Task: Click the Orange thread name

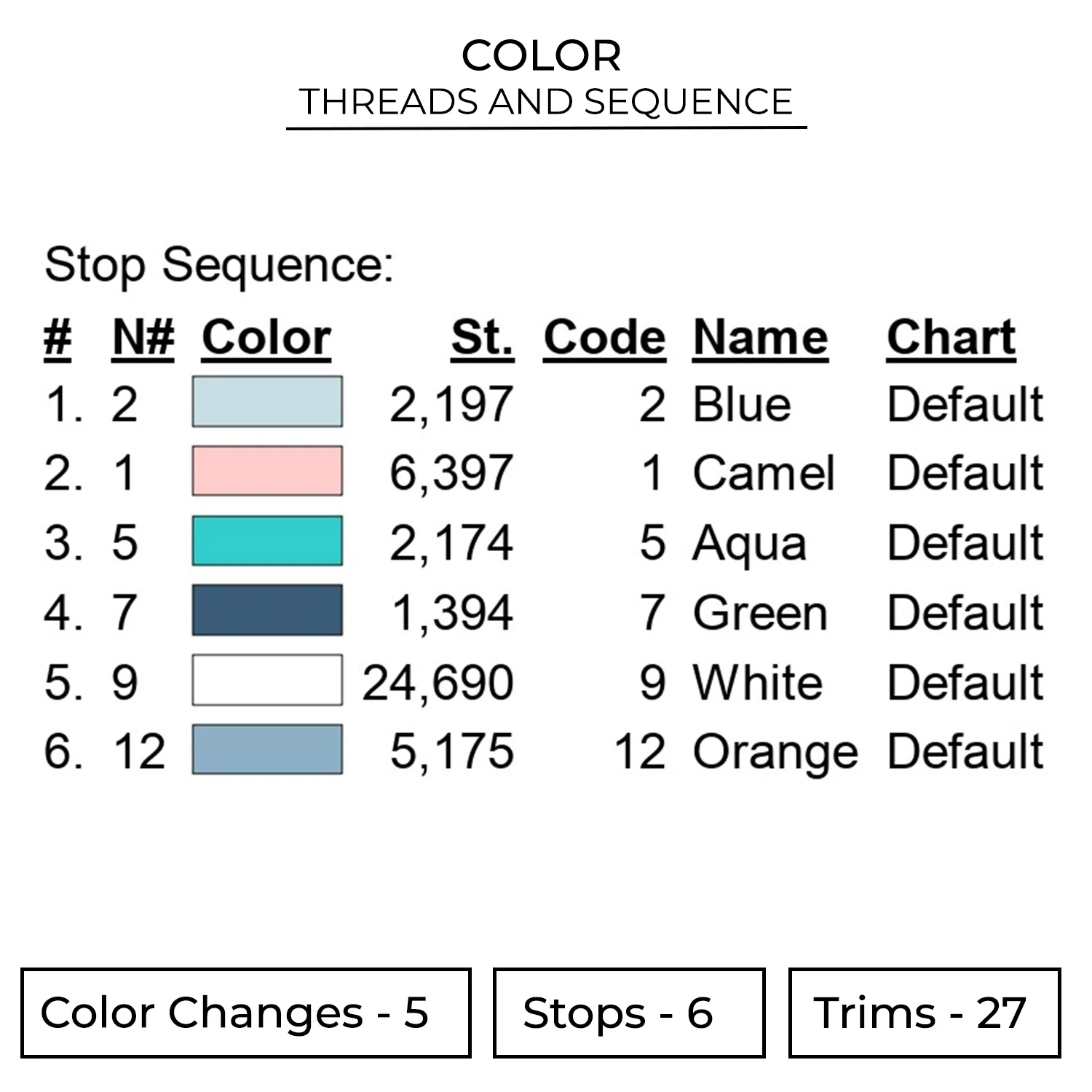Action: click(775, 752)
